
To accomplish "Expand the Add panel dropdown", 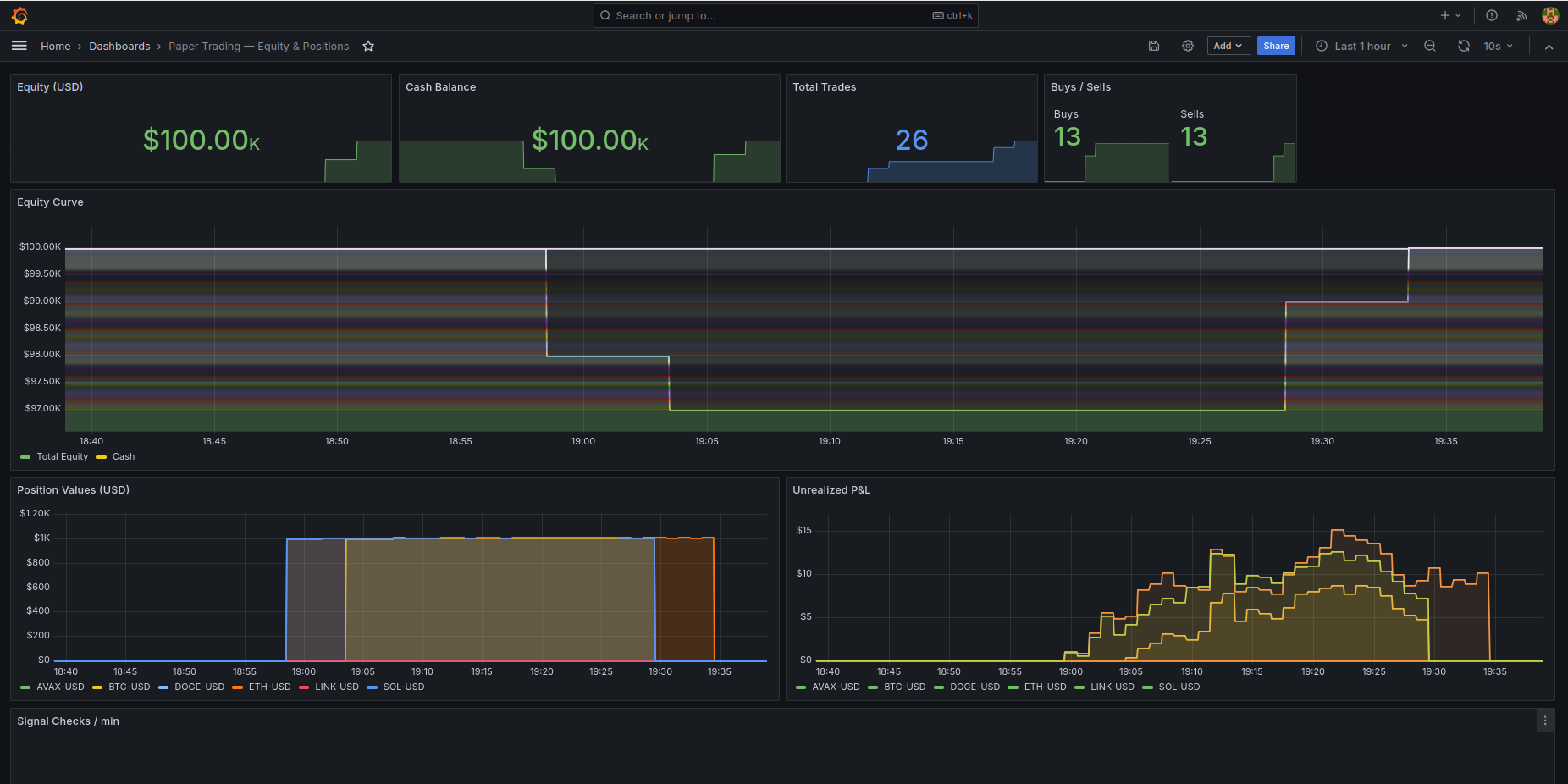I will coord(1228,46).
